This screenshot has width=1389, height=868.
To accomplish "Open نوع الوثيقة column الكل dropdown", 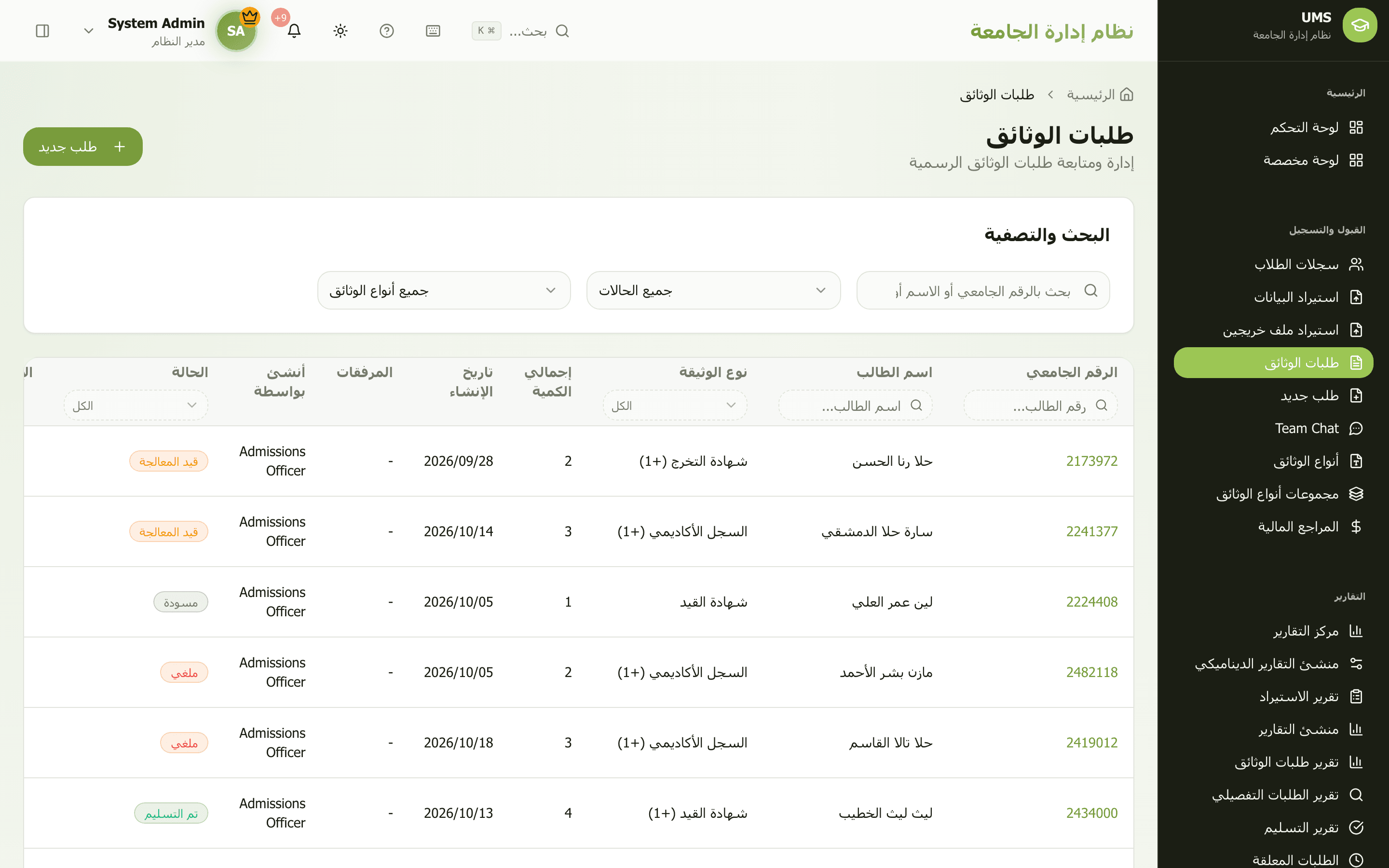I will pos(675,405).
